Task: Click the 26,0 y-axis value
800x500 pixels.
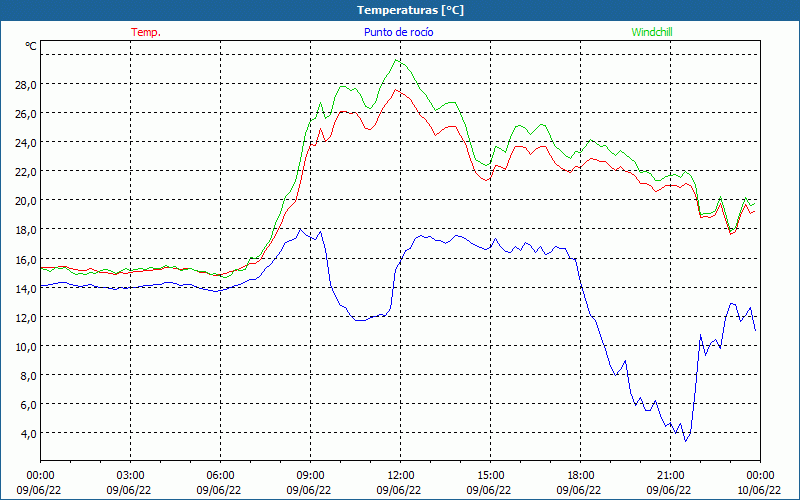Action: click(26, 113)
